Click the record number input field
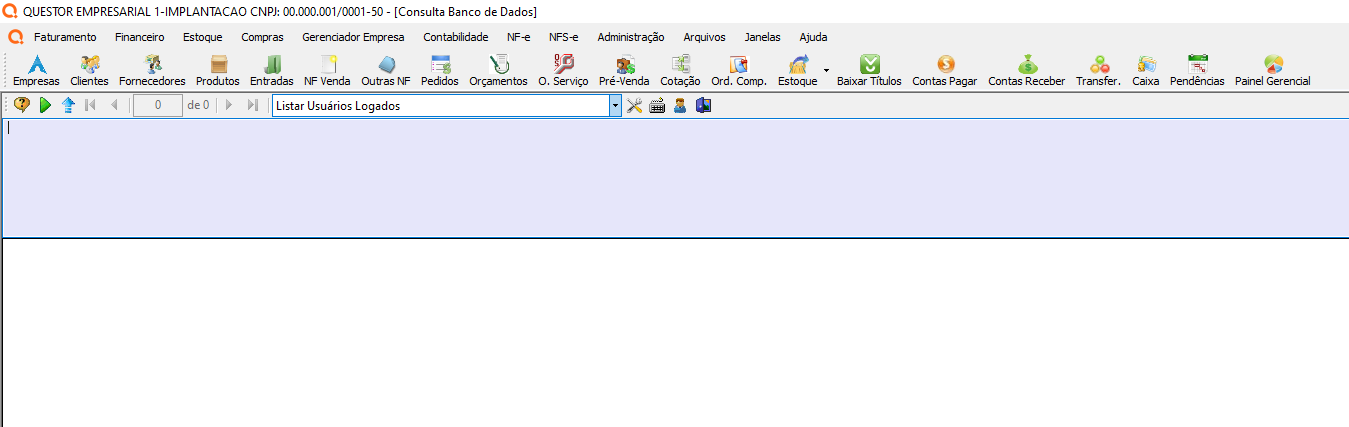1349x427 pixels. coord(157,105)
